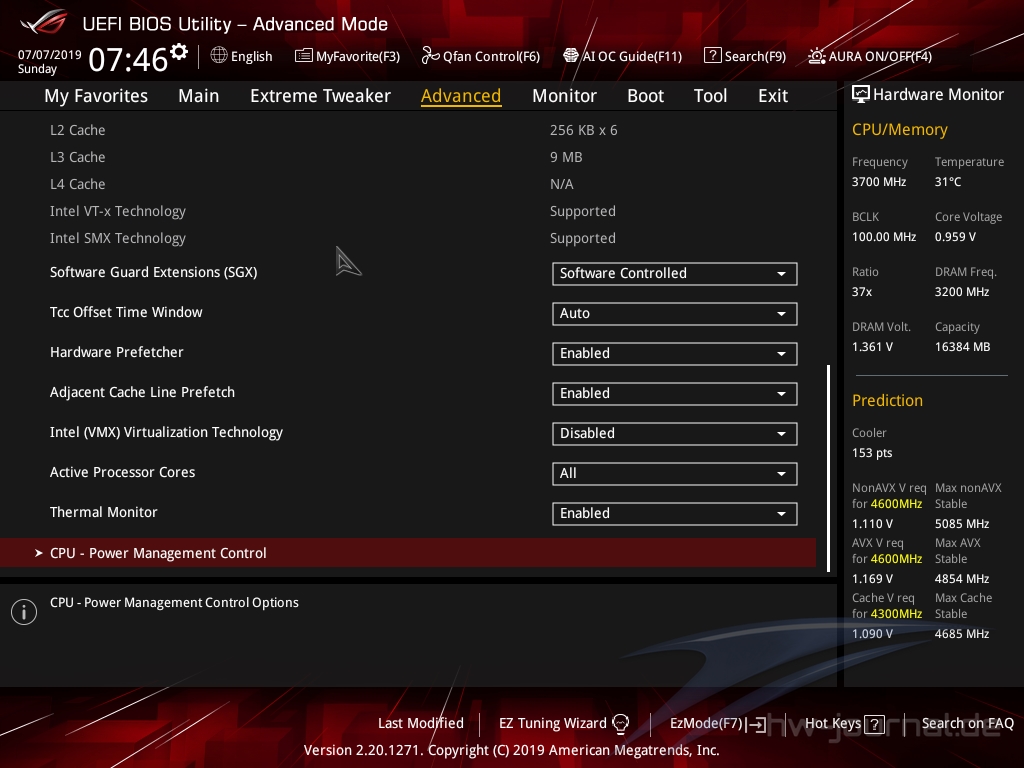Click the AI OC Guide brain icon
The width and height of the screenshot is (1024, 768).
(x=571, y=56)
